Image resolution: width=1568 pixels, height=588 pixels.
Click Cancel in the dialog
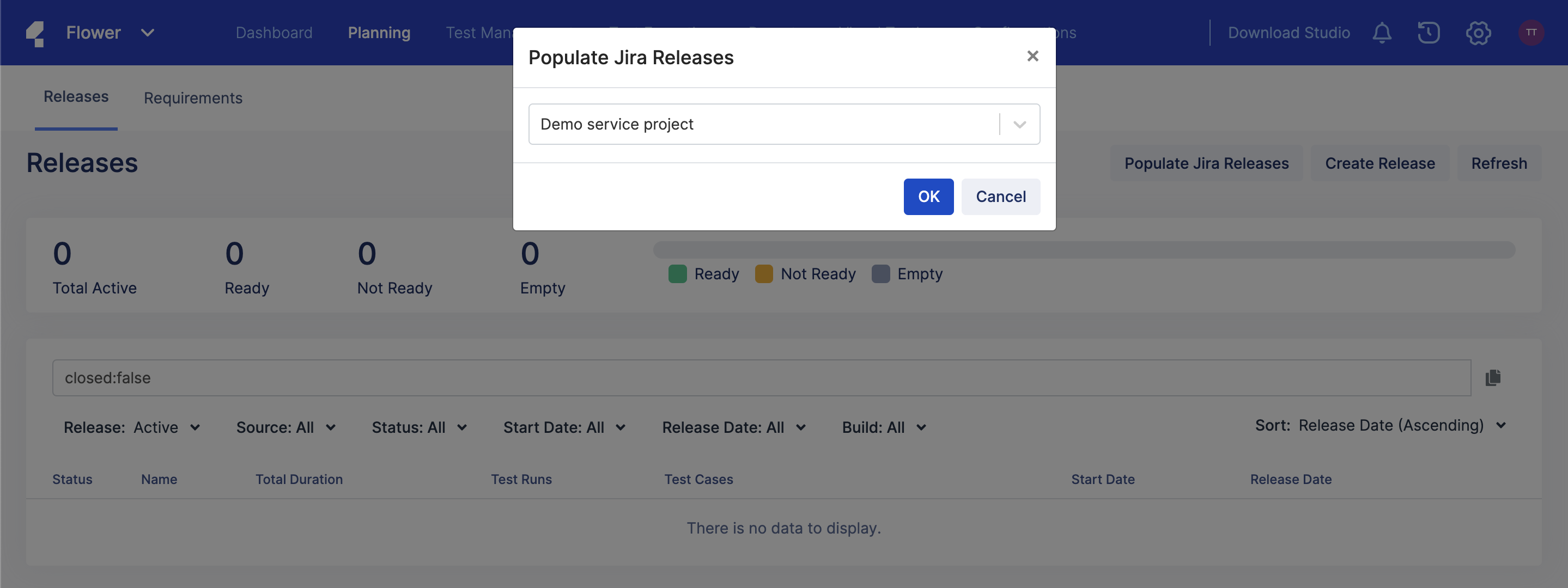pos(1000,197)
